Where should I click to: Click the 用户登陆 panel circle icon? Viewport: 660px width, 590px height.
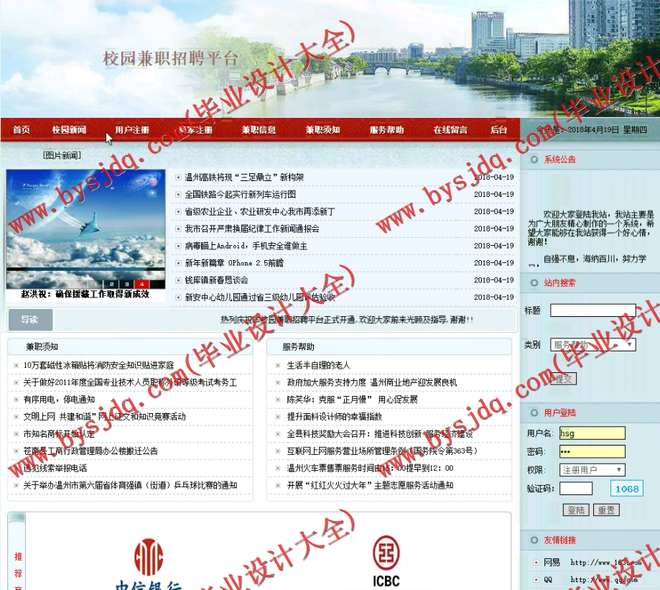click(534, 412)
